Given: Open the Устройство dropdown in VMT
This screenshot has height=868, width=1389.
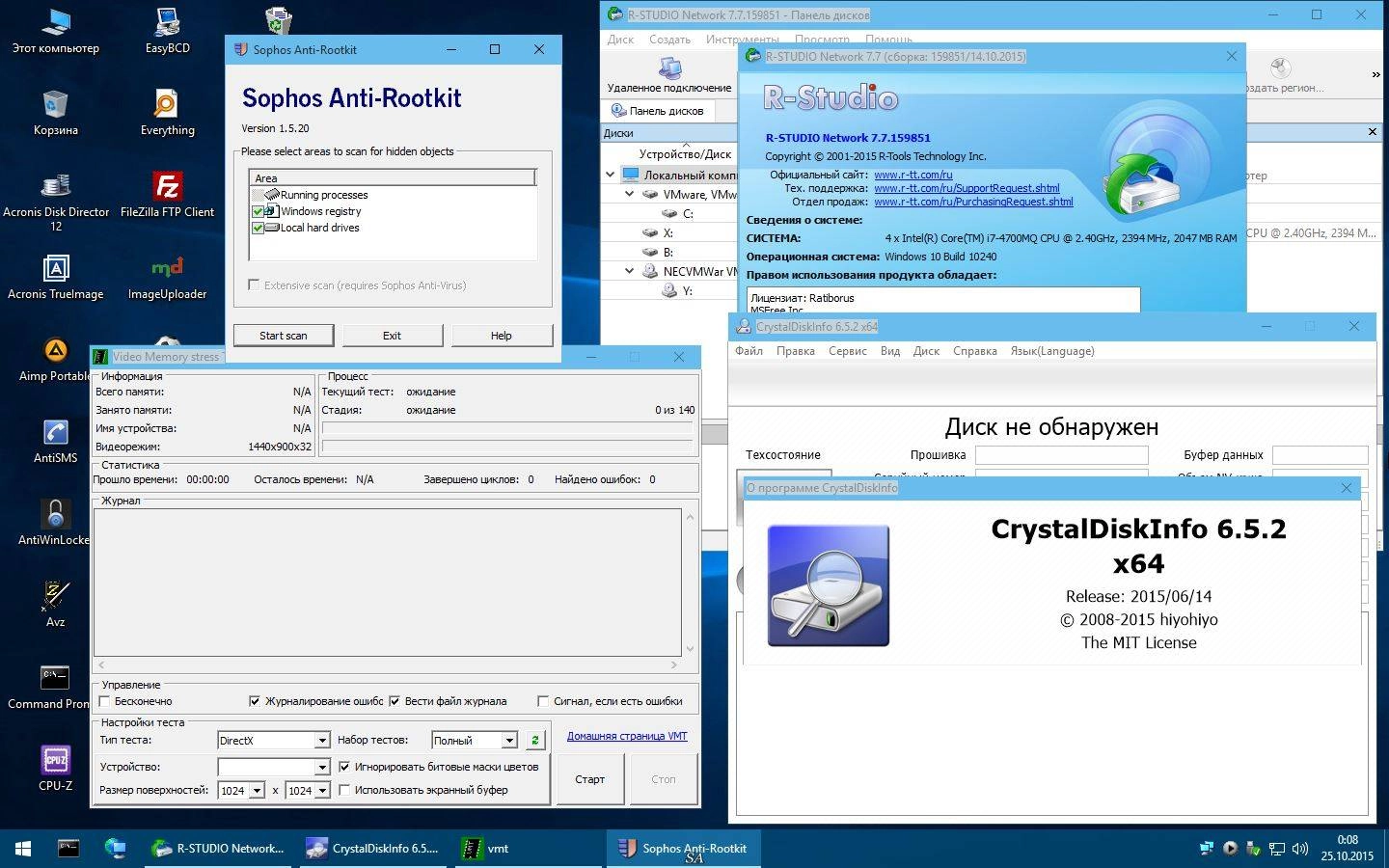Looking at the screenshot, I should coord(322,768).
